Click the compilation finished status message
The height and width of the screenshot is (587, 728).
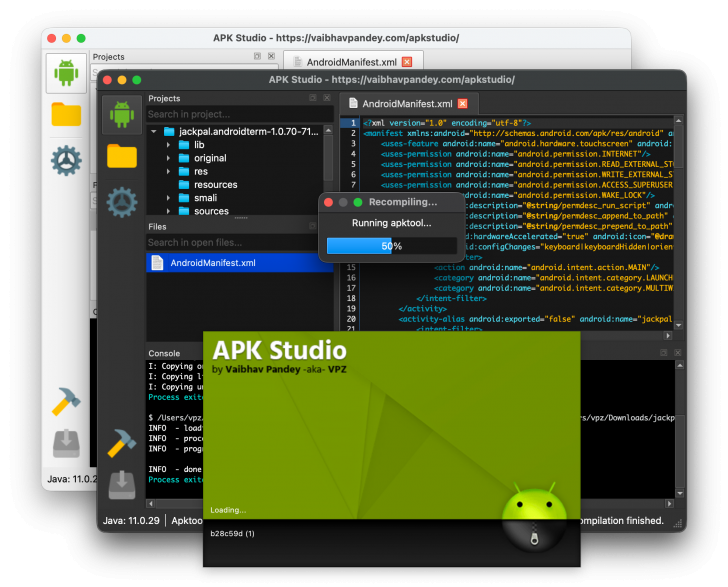click(623, 521)
